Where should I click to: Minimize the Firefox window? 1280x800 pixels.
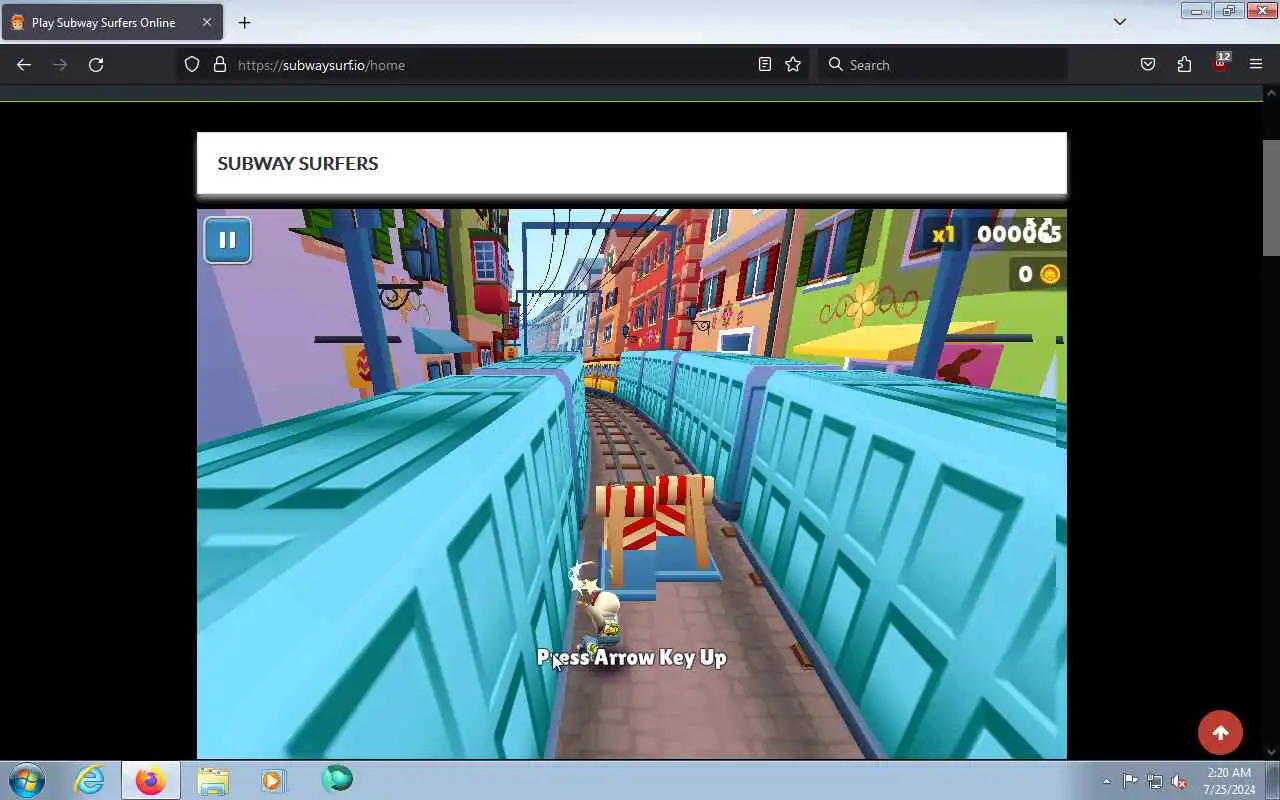click(1196, 11)
